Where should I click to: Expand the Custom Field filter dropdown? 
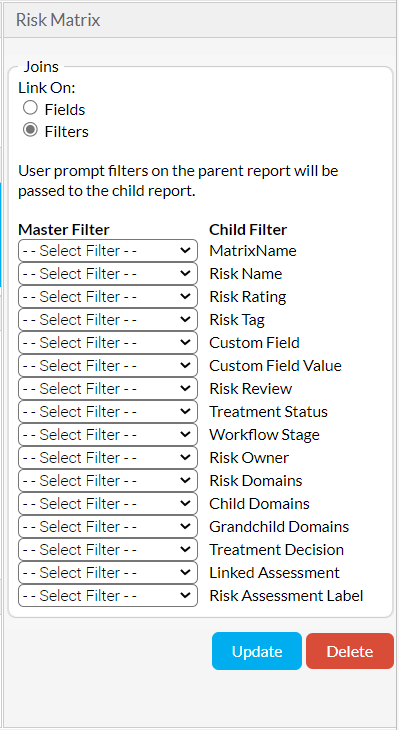click(108, 343)
